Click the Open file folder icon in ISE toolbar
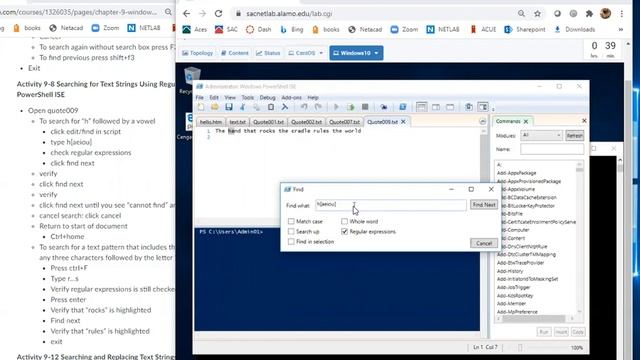The height and width of the screenshot is (360, 640). pos(215,107)
